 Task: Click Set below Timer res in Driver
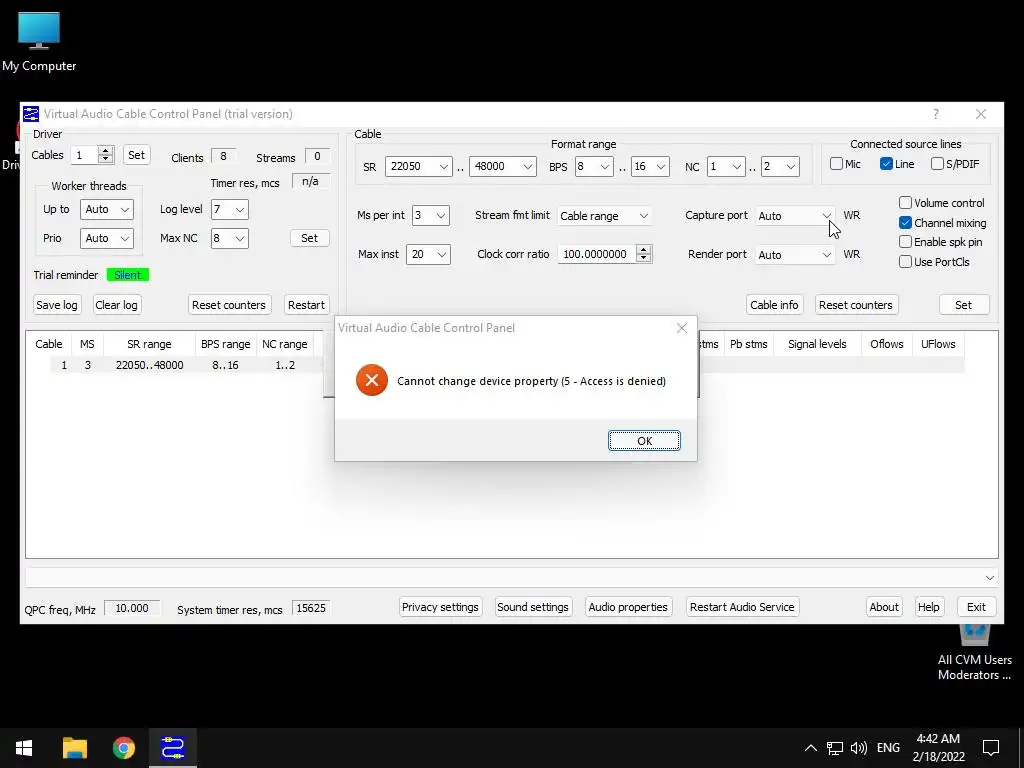click(x=310, y=238)
